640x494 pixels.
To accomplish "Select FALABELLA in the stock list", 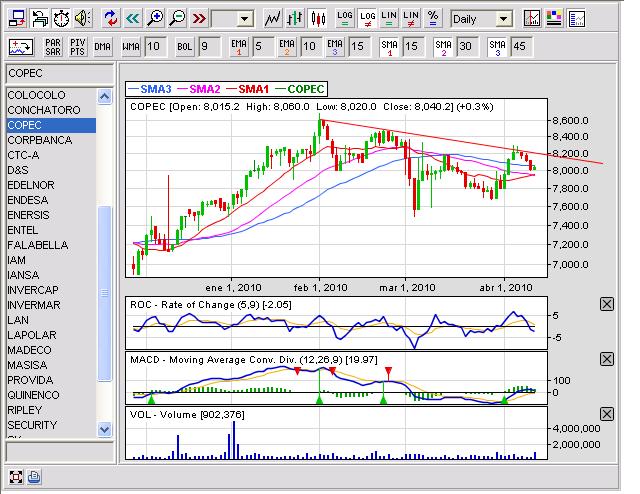I will pos(37,245).
